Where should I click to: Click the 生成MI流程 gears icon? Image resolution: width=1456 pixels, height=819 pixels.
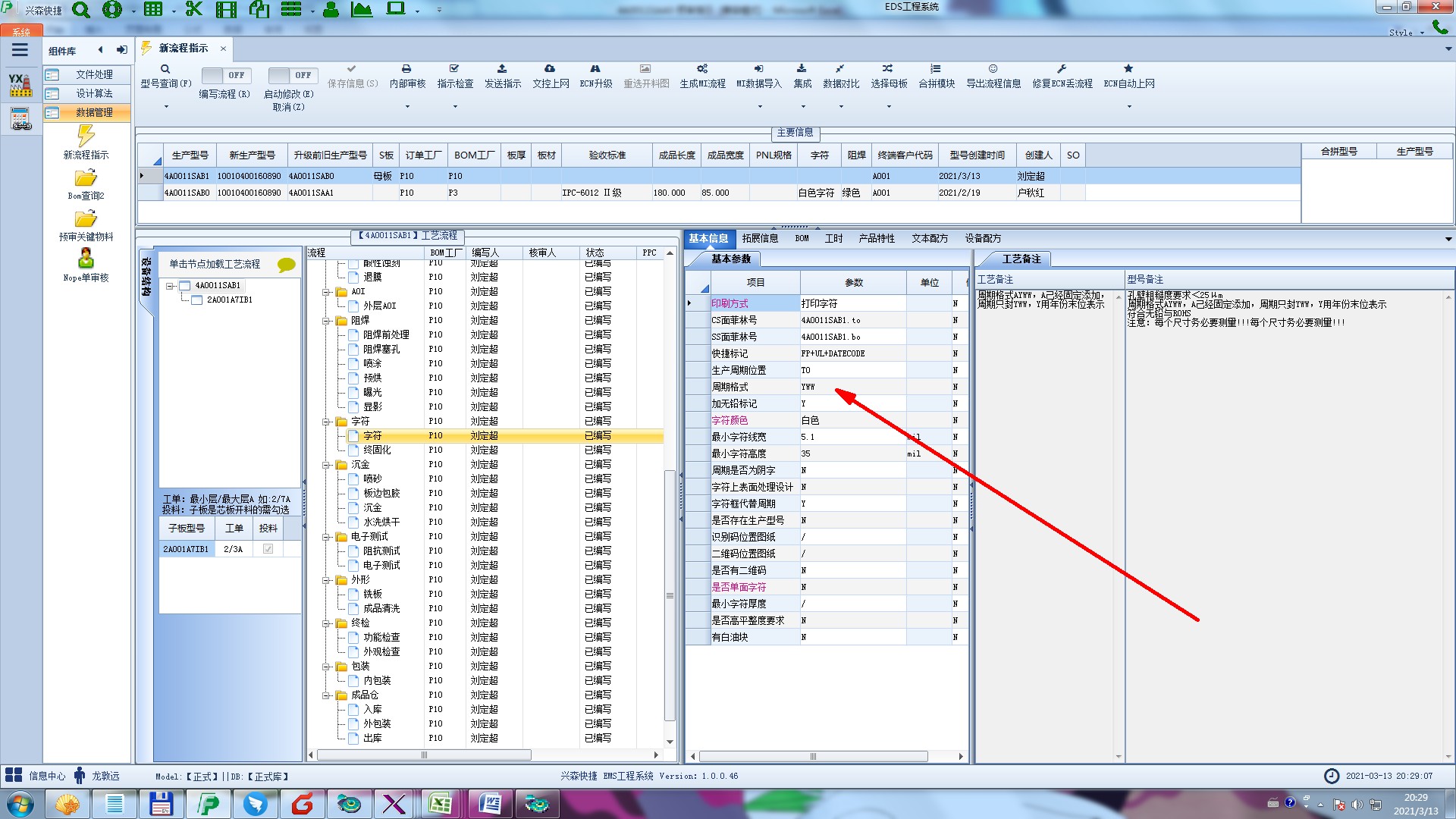point(702,69)
